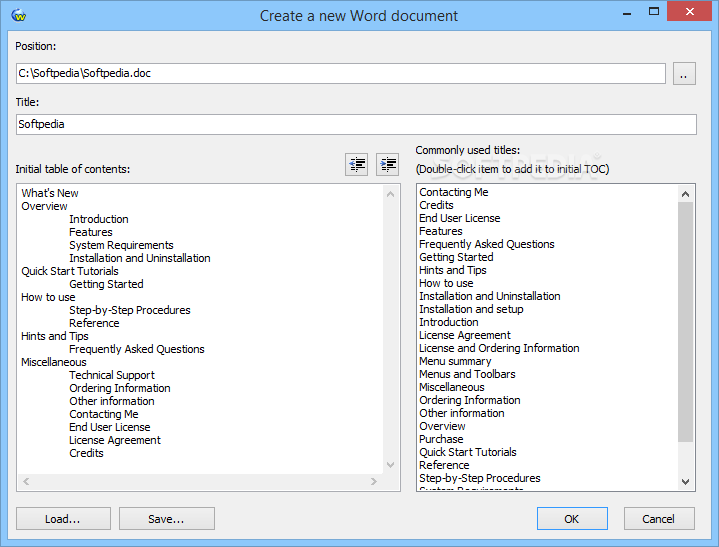Select "End User License" in initial TOC
719x547 pixels.
point(110,427)
